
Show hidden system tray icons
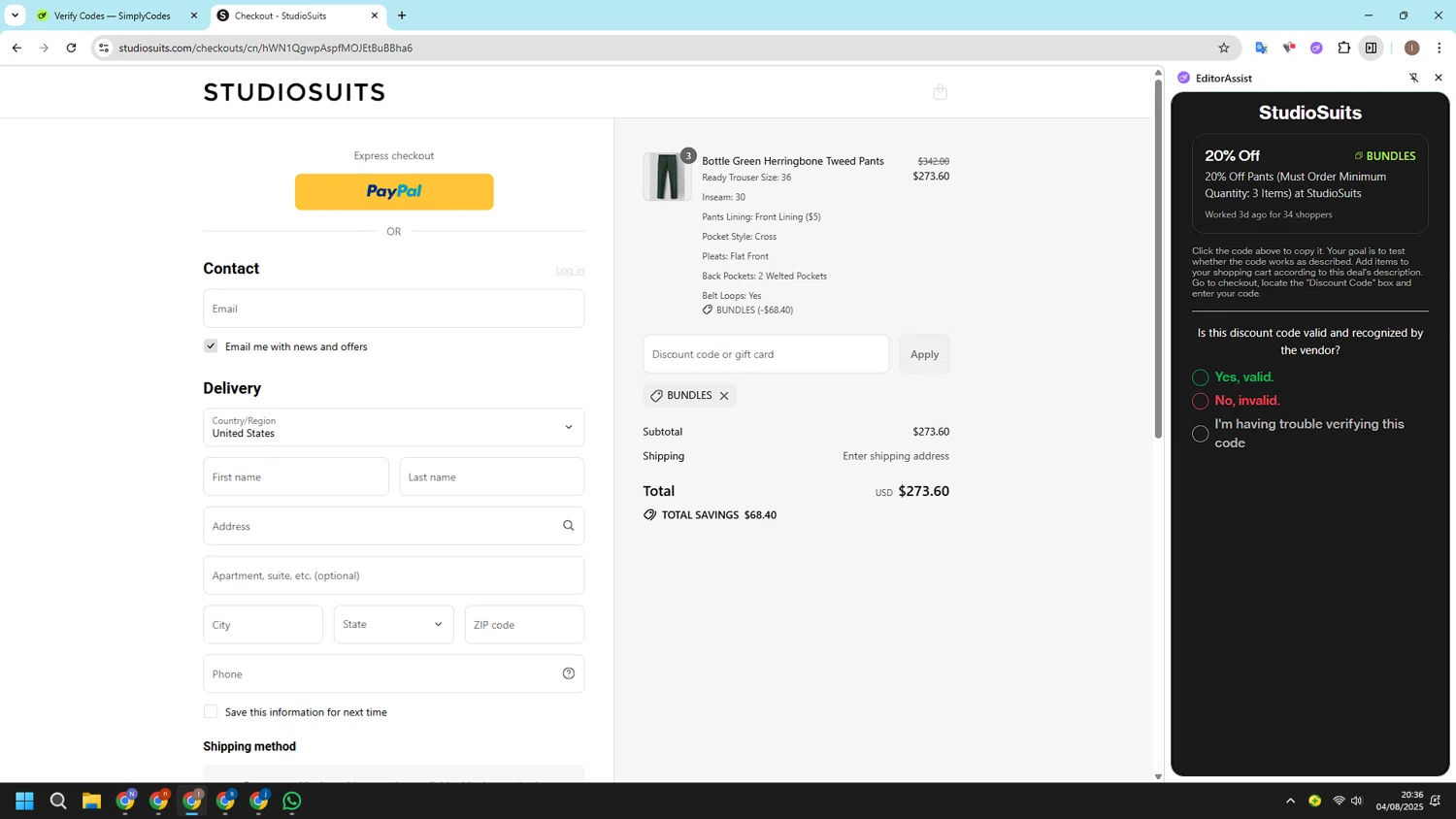[x=1290, y=801]
